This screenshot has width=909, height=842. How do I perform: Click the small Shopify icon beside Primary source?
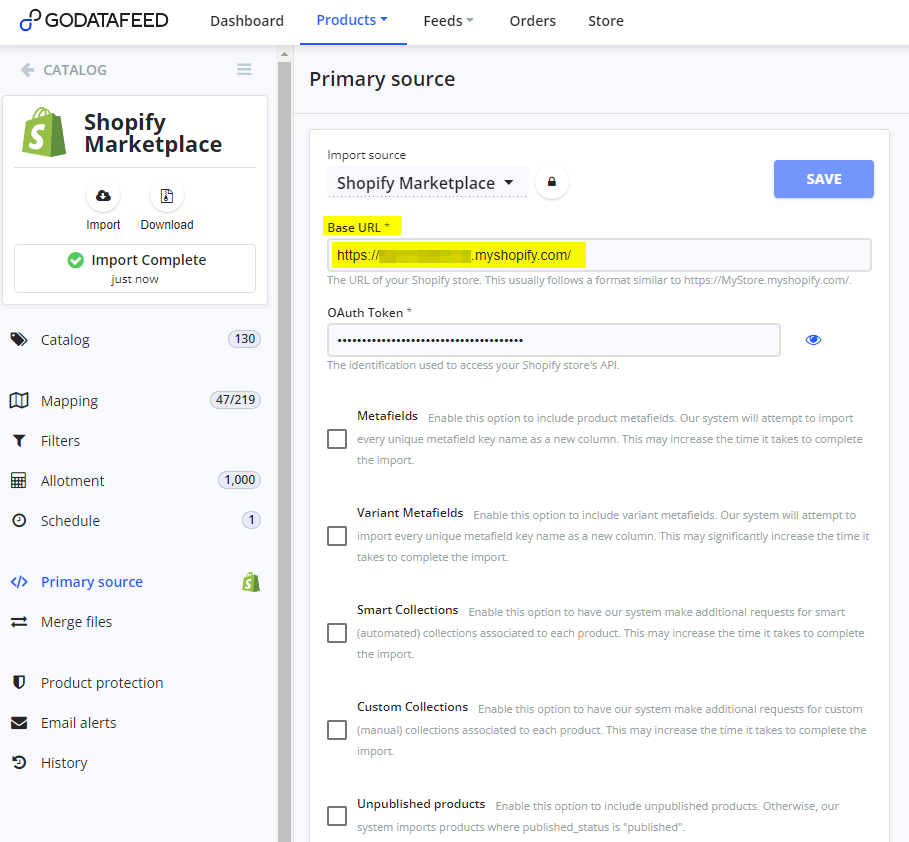click(251, 582)
